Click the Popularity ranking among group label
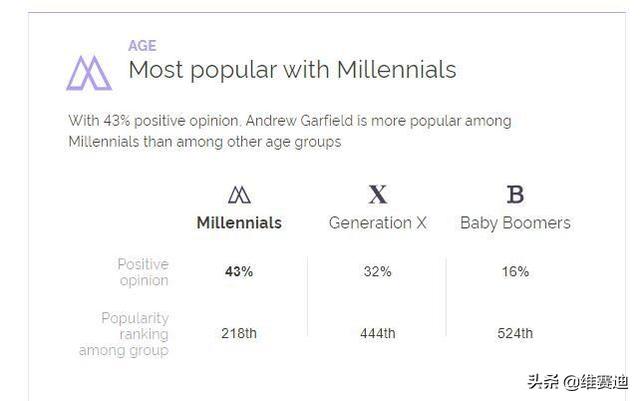This screenshot has height=401, width=640. [x=124, y=334]
